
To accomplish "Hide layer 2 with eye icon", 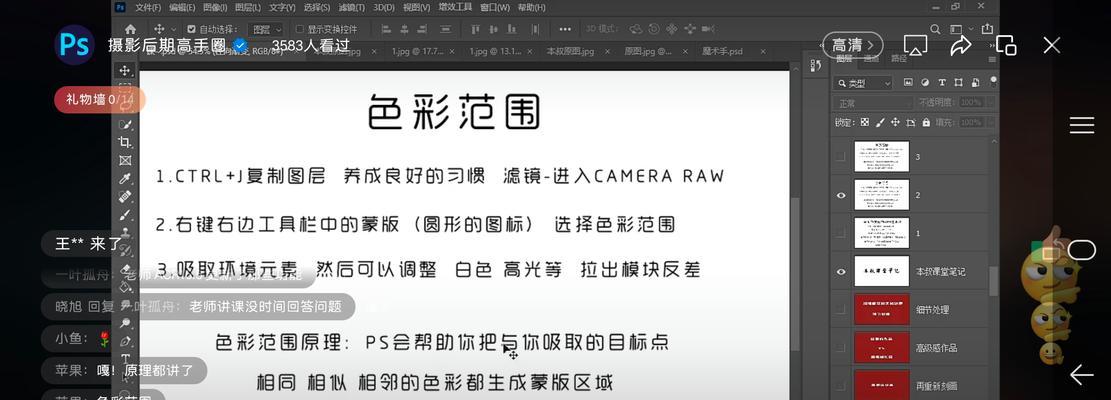I will pos(841,195).
